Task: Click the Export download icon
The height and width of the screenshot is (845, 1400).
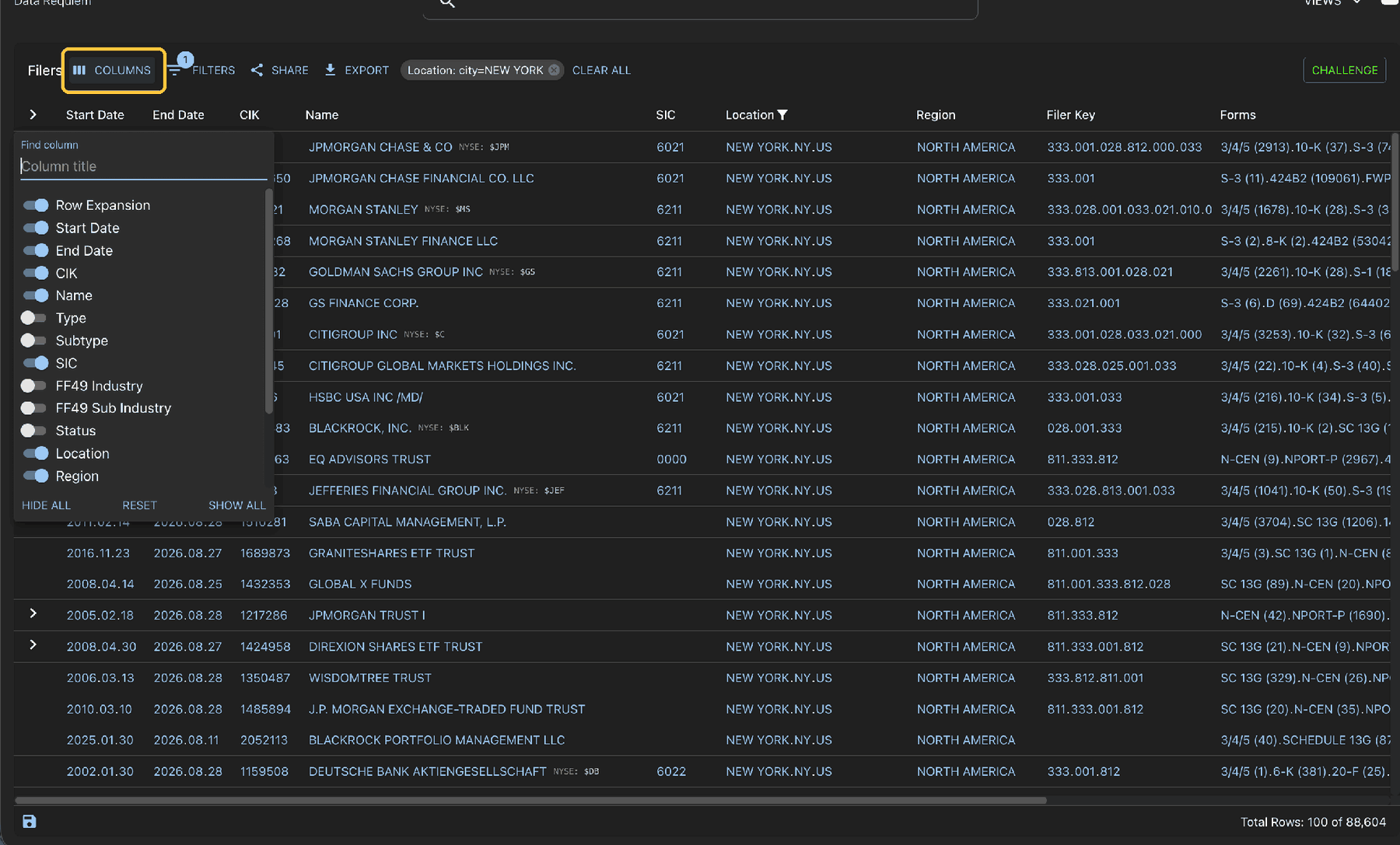Action: [330, 70]
